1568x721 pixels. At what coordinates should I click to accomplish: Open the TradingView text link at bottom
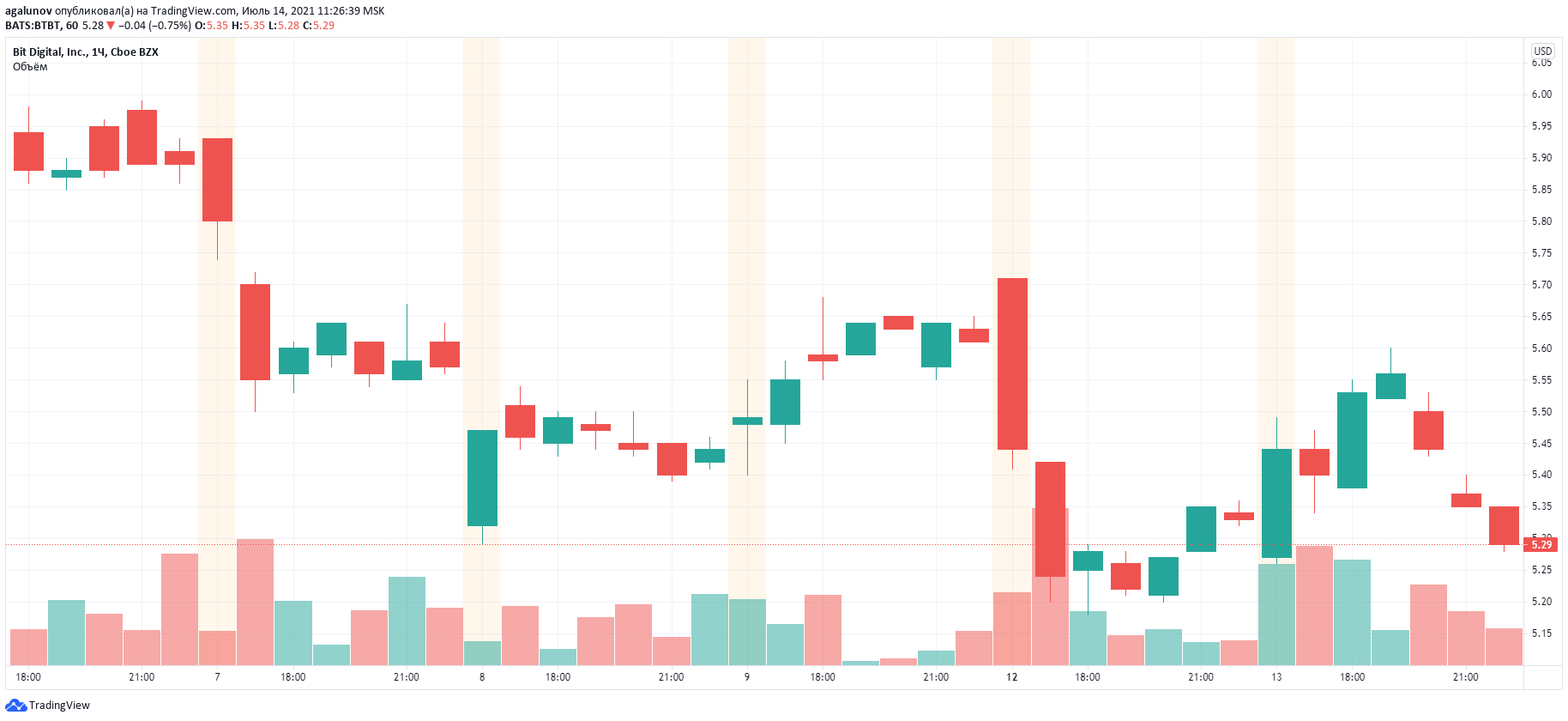[x=59, y=706]
